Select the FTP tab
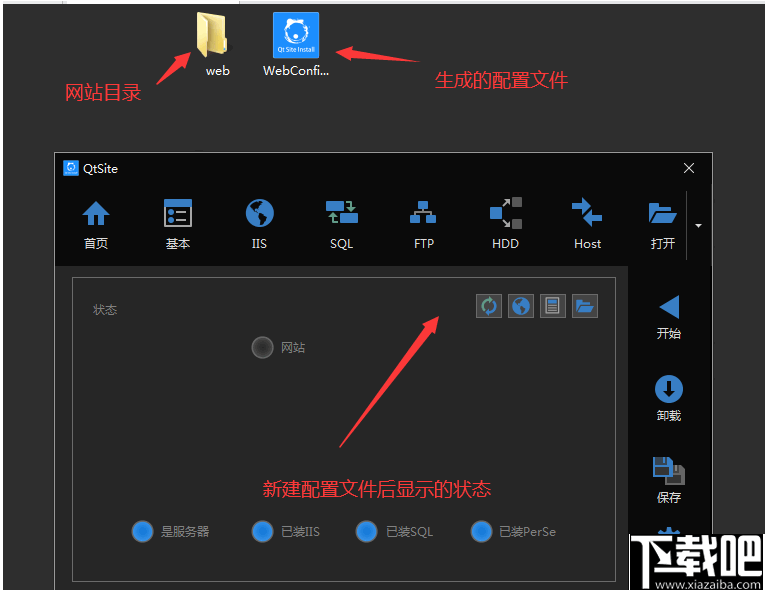The image size is (765, 590). click(423, 224)
